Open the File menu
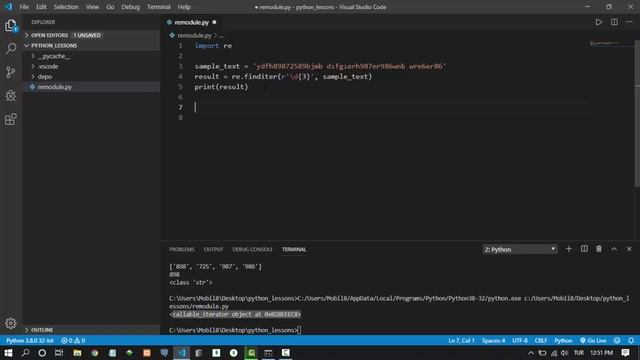Viewport: 640px width, 360px height. (x=24, y=7)
